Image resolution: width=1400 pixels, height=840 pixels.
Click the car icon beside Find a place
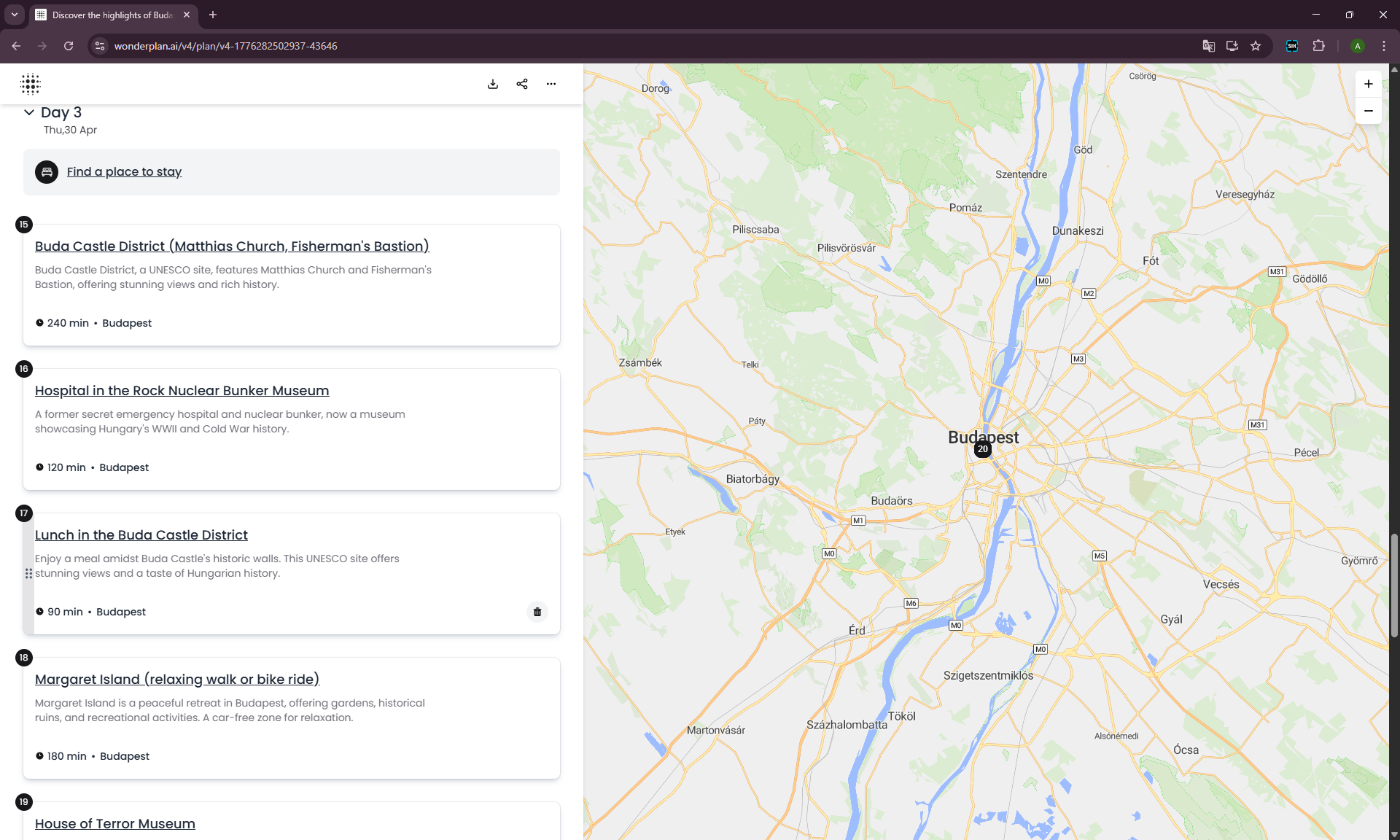[47, 172]
